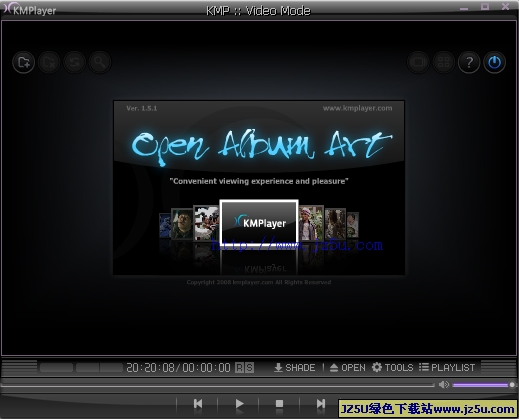
Task: Click the play button
Action: [x=239, y=404]
